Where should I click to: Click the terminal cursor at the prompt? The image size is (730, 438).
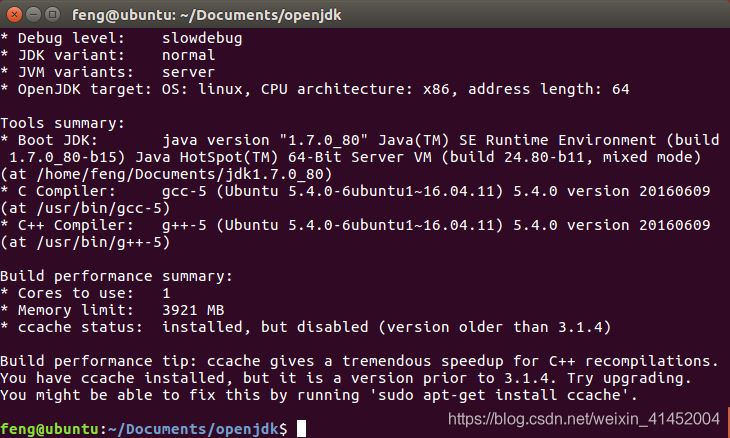(x=301, y=429)
